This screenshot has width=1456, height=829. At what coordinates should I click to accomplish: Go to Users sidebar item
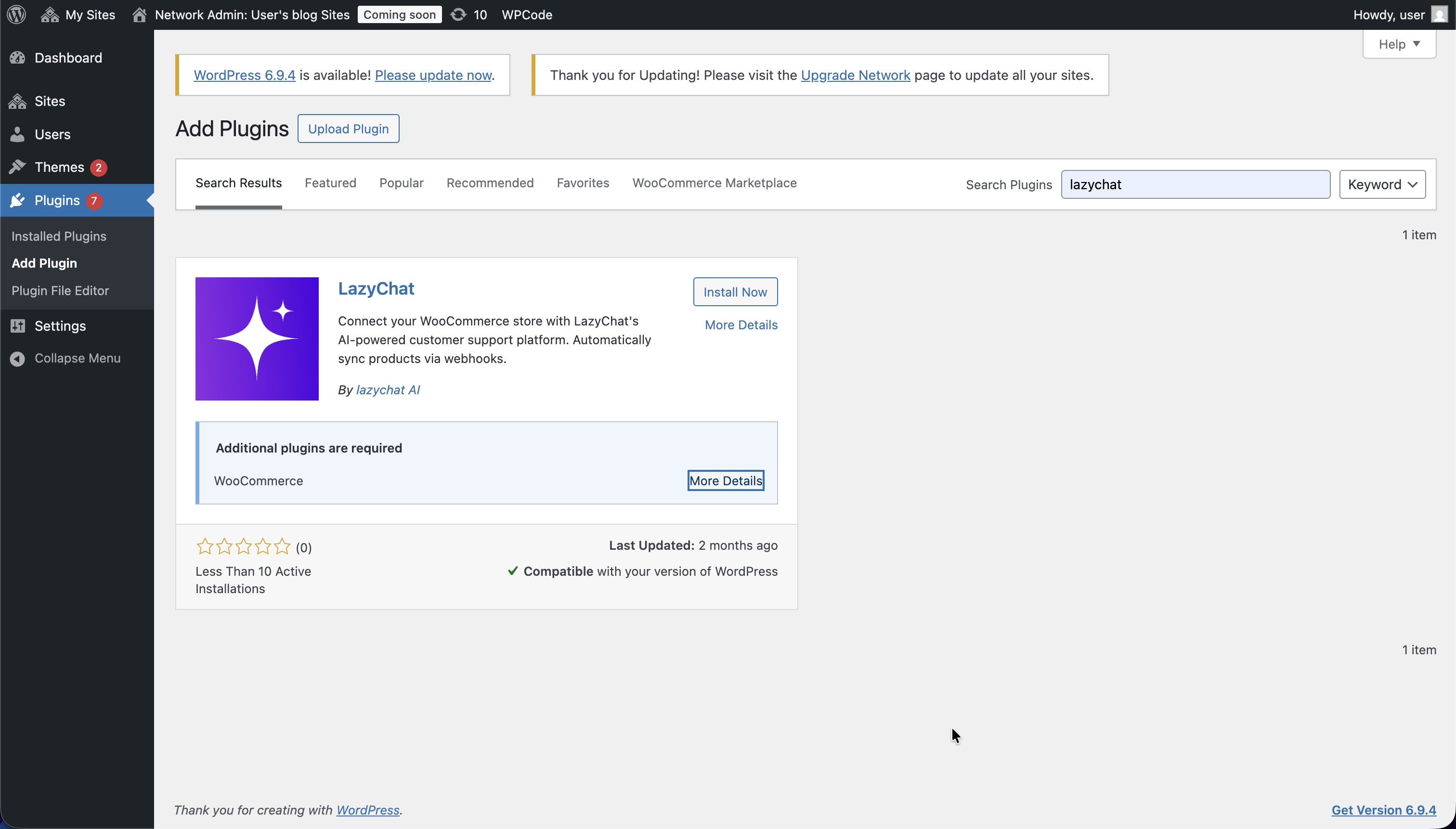[52, 134]
